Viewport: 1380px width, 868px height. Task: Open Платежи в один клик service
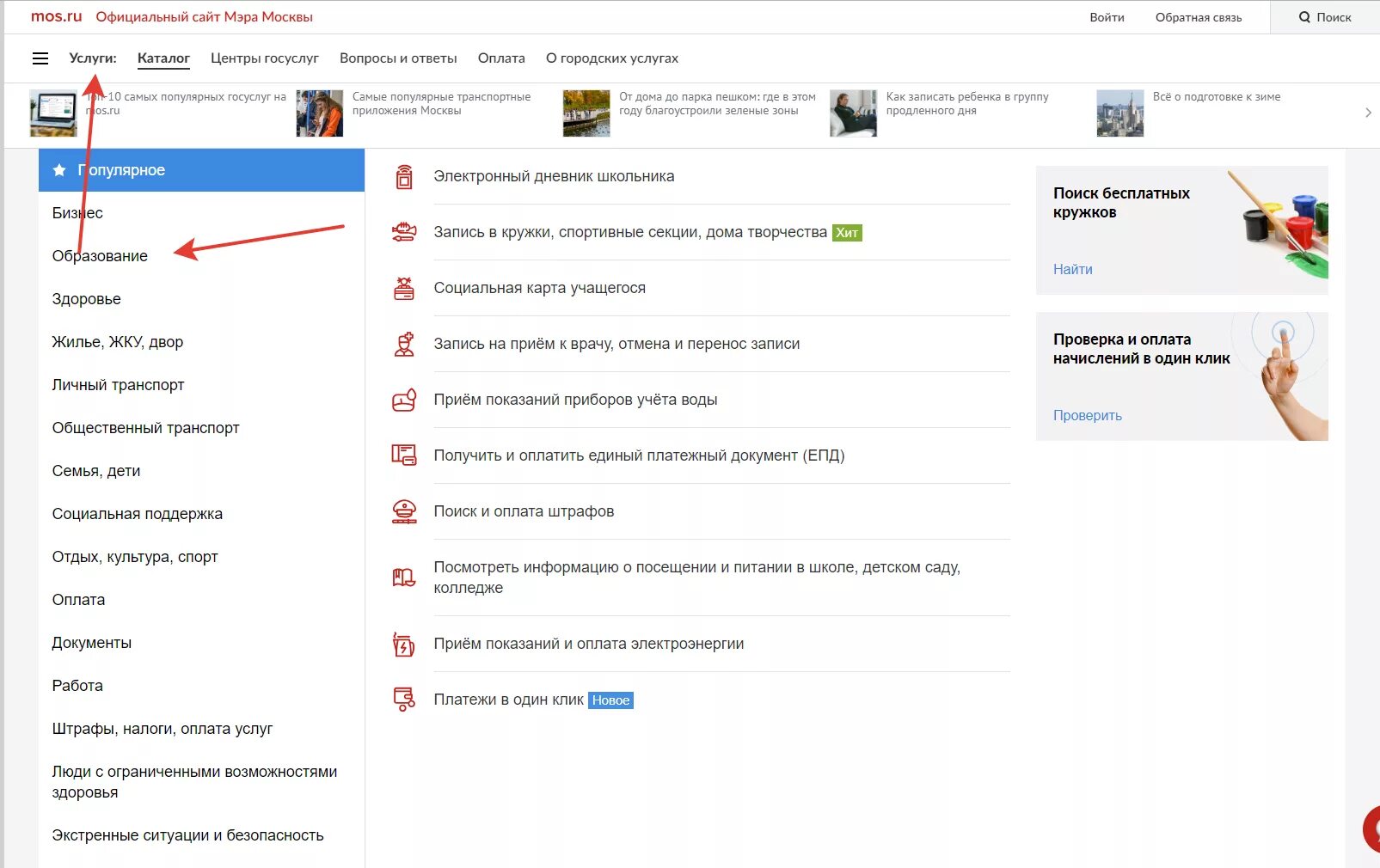[508, 700]
